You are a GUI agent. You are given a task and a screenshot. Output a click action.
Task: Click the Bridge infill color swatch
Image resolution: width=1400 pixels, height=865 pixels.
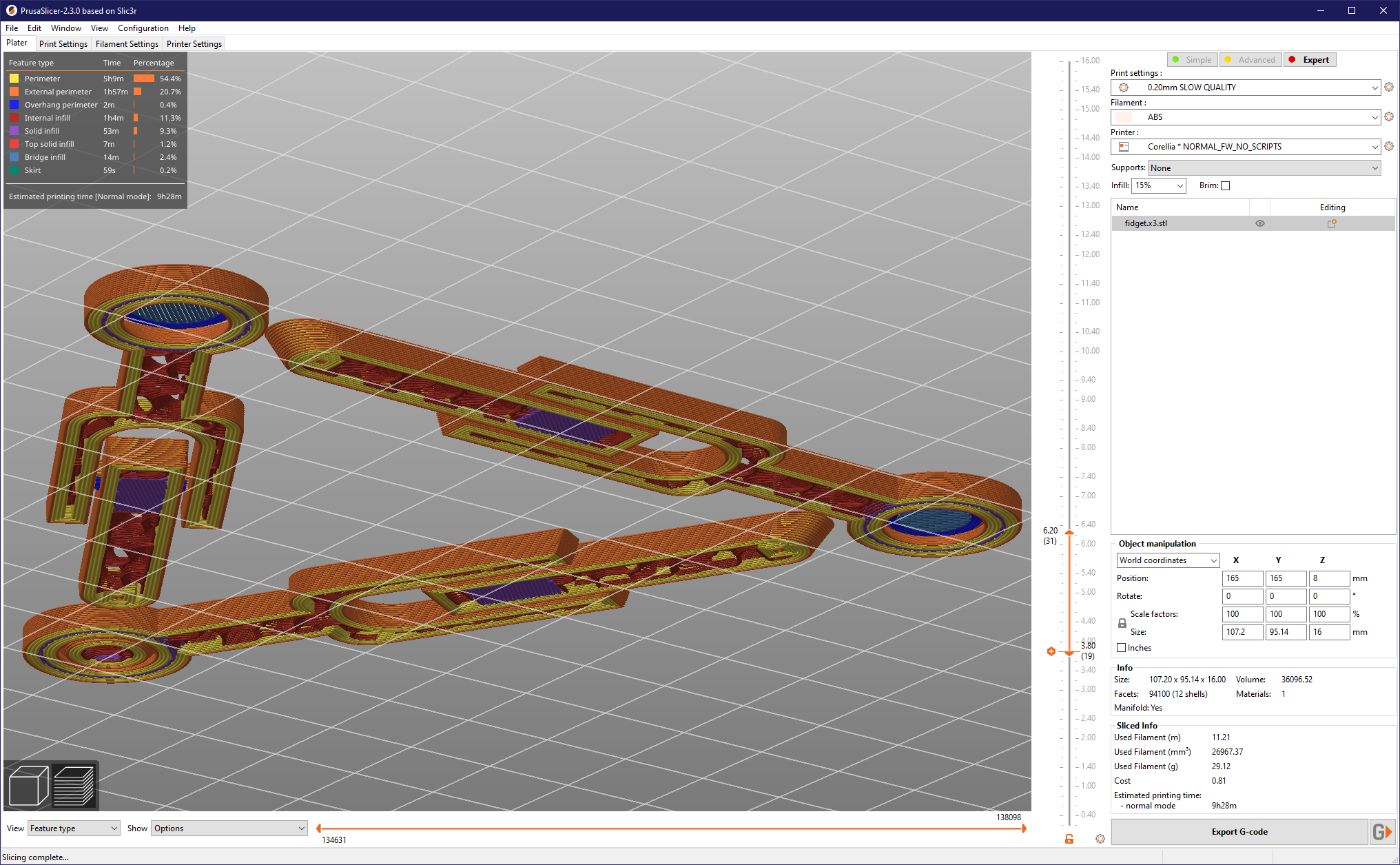pos(14,157)
